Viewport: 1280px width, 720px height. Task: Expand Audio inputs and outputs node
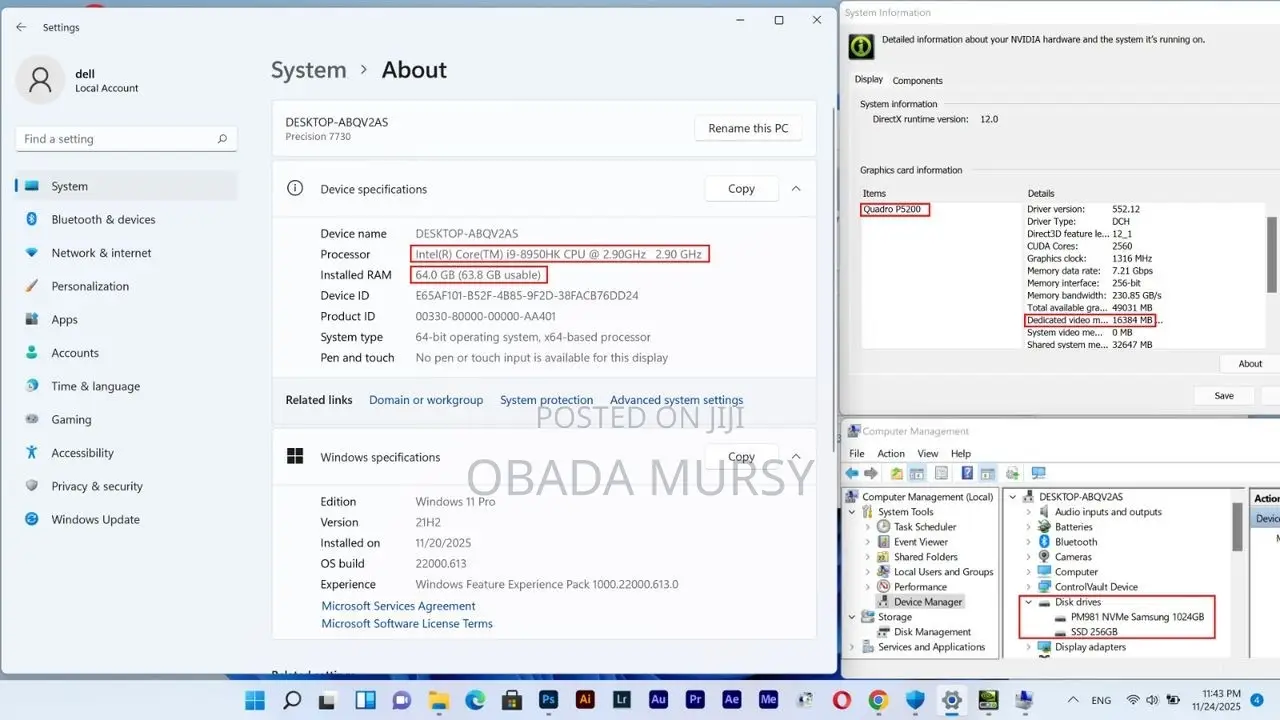pyautogui.click(x=1028, y=512)
